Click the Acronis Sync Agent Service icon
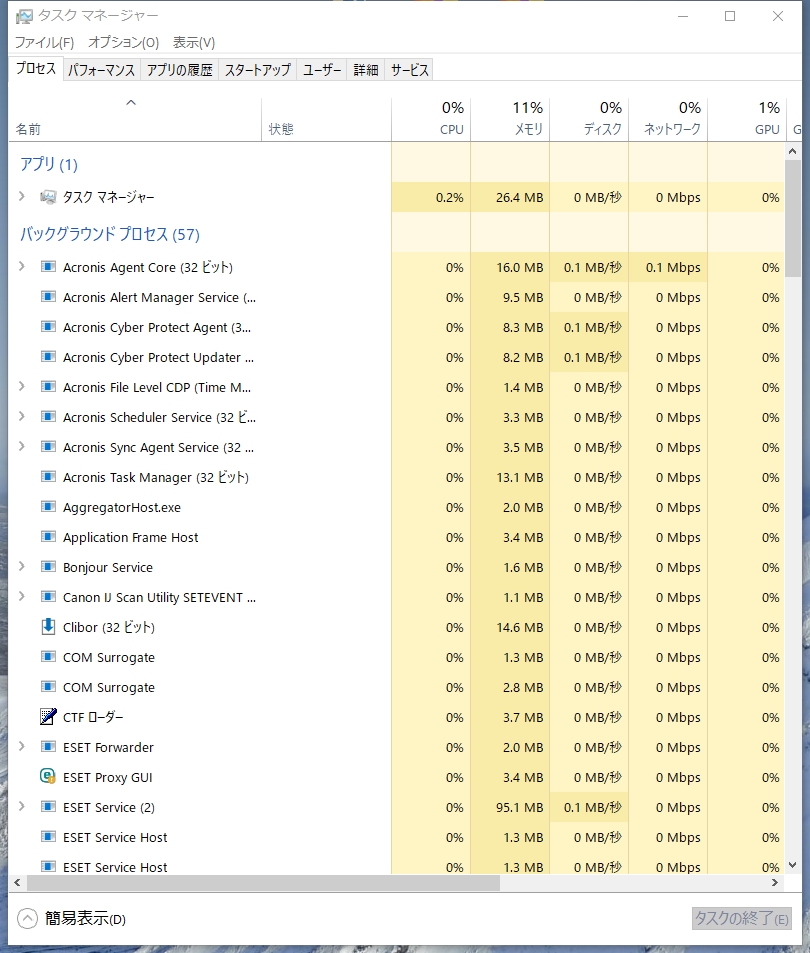810x953 pixels. (48, 447)
